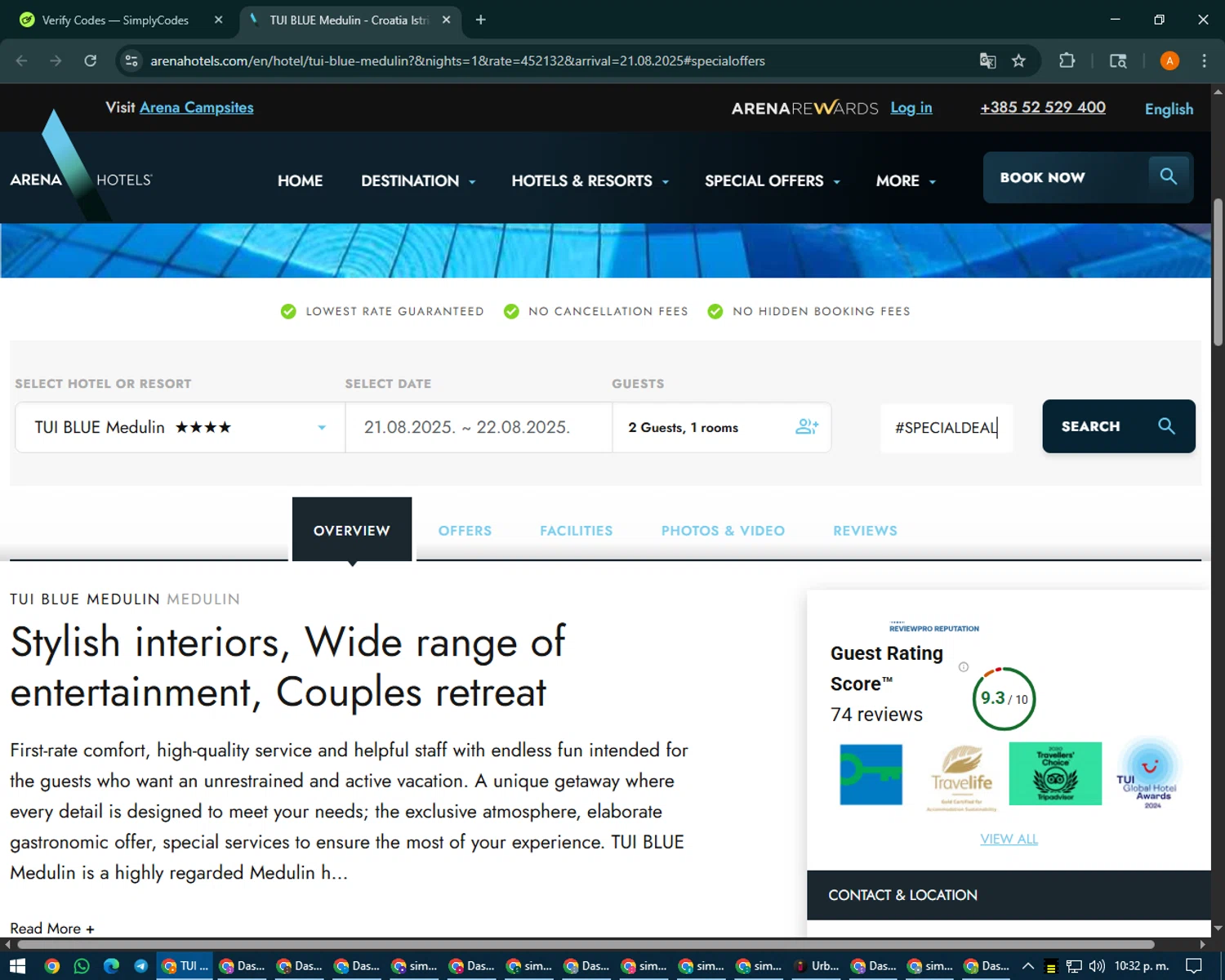Open site information icon in address bar
The image size is (1225, 980).
pos(131,60)
